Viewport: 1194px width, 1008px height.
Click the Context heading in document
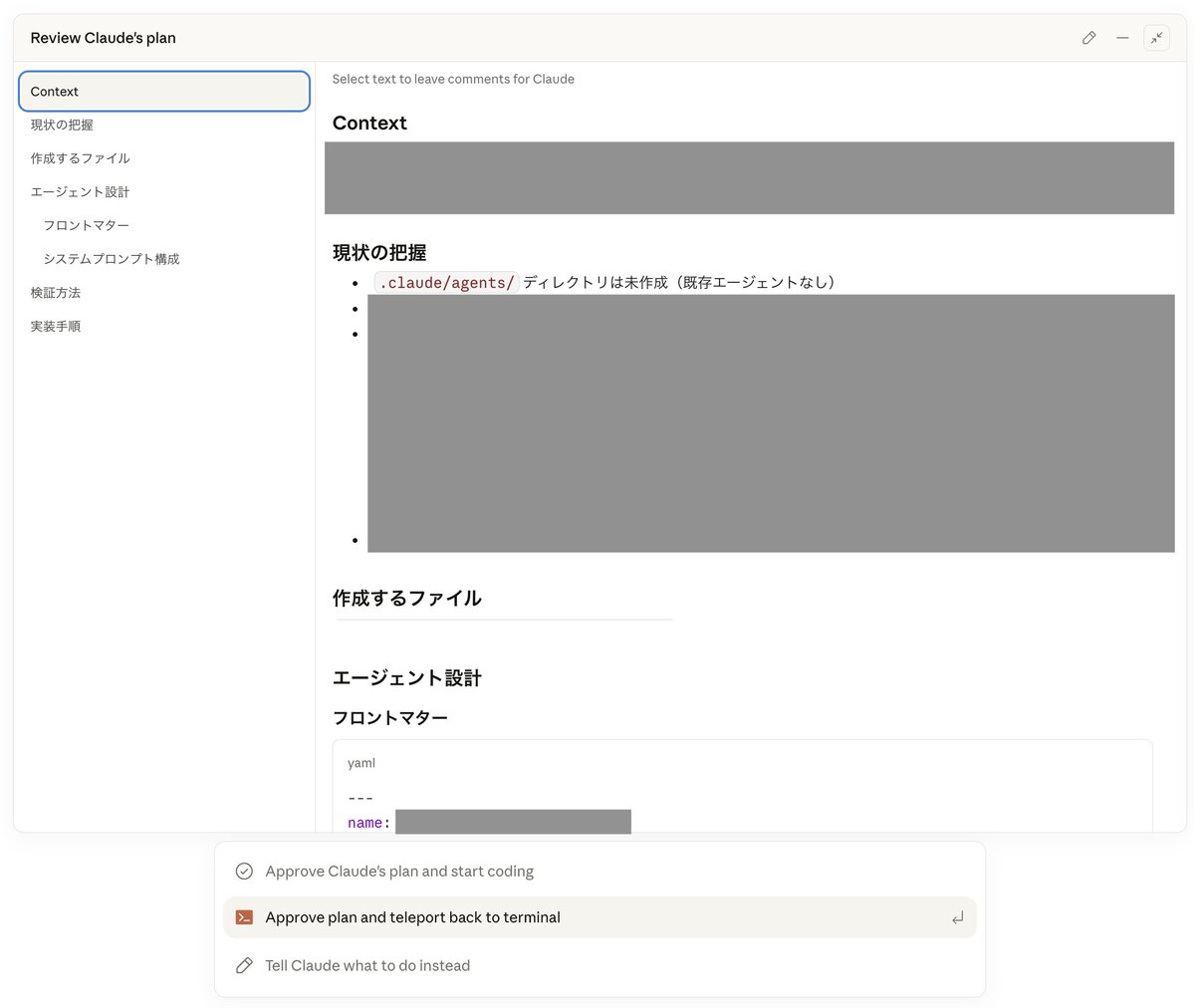pyautogui.click(x=369, y=123)
